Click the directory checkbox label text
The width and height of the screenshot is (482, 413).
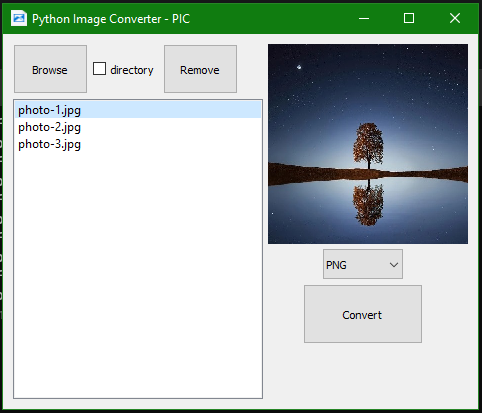pos(132,70)
